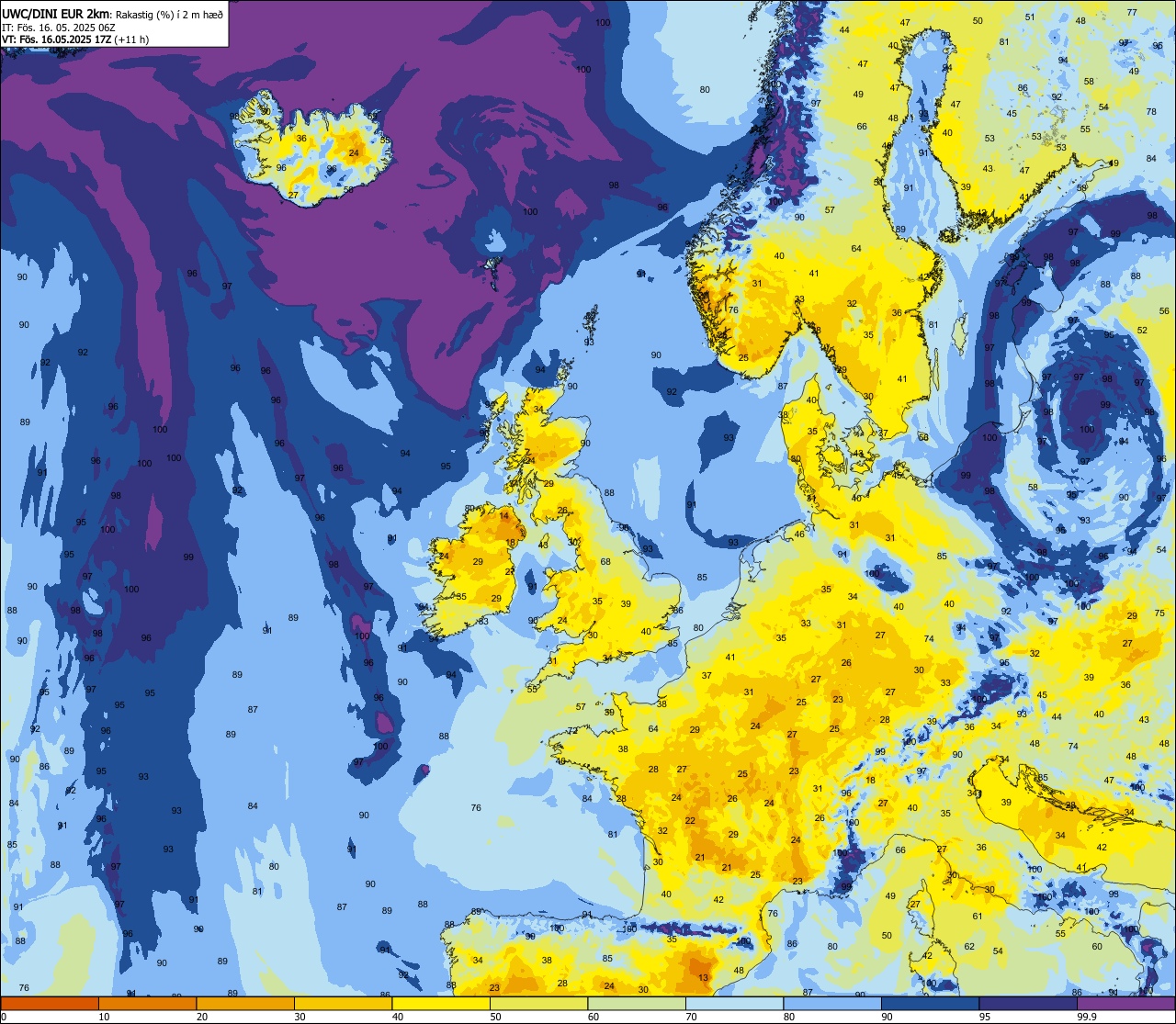Click the humidity value 14 in Northern Ireland
The height and width of the screenshot is (1024, 1176).
pyautogui.click(x=503, y=516)
